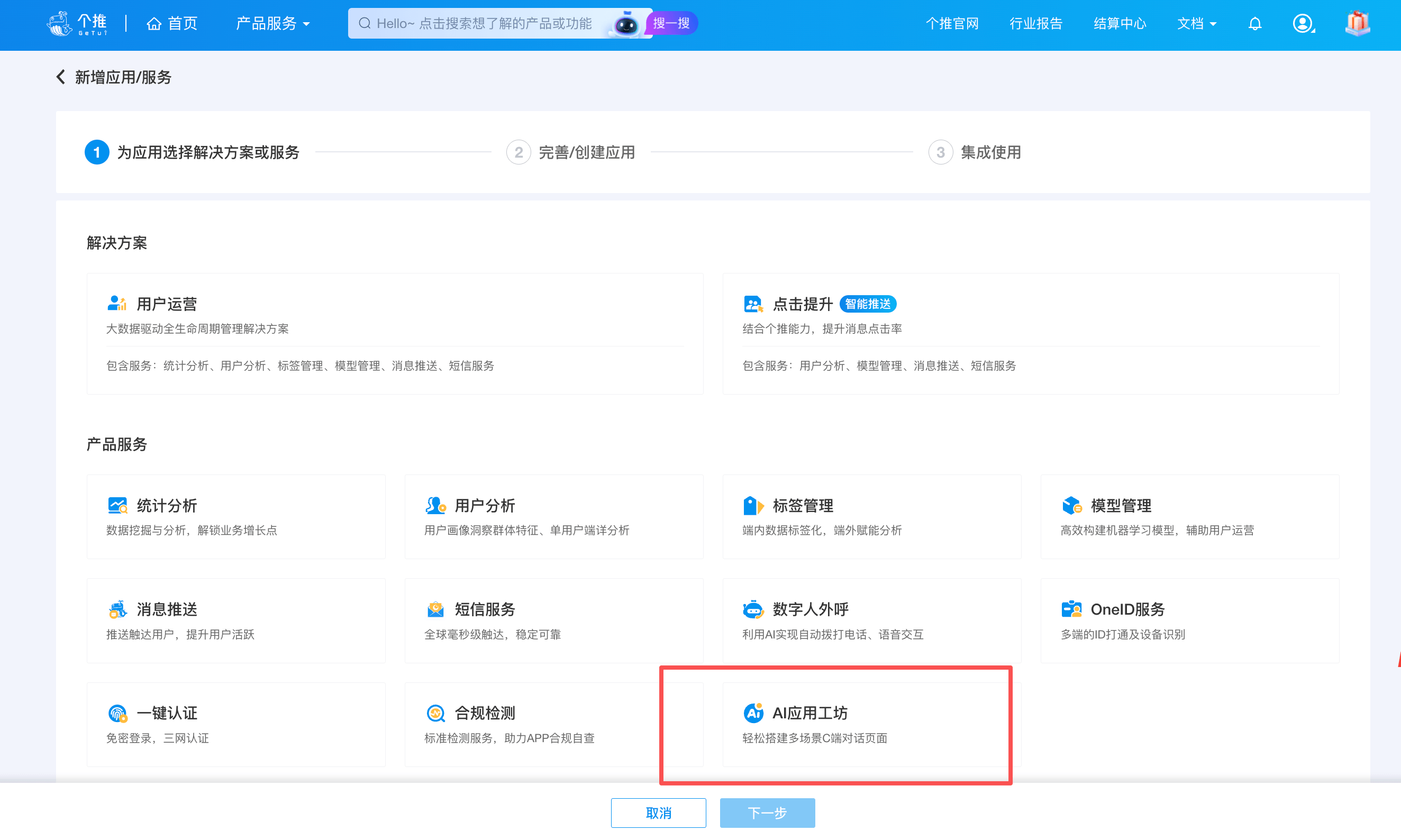This screenshot has height=840, width=1401.
Task: Go to 首页 in navigation bar
Action: coord(172,24)
